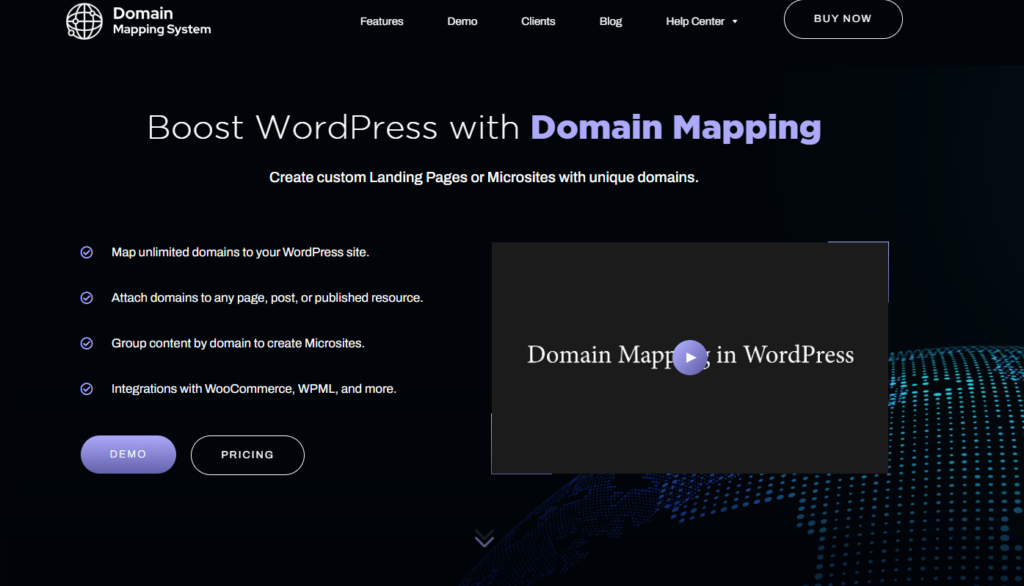The height and width of the screenshot is (586, 1024).
Task: Click the purple DEMO button
Action: pyautogui.click(x=128, y=454)
